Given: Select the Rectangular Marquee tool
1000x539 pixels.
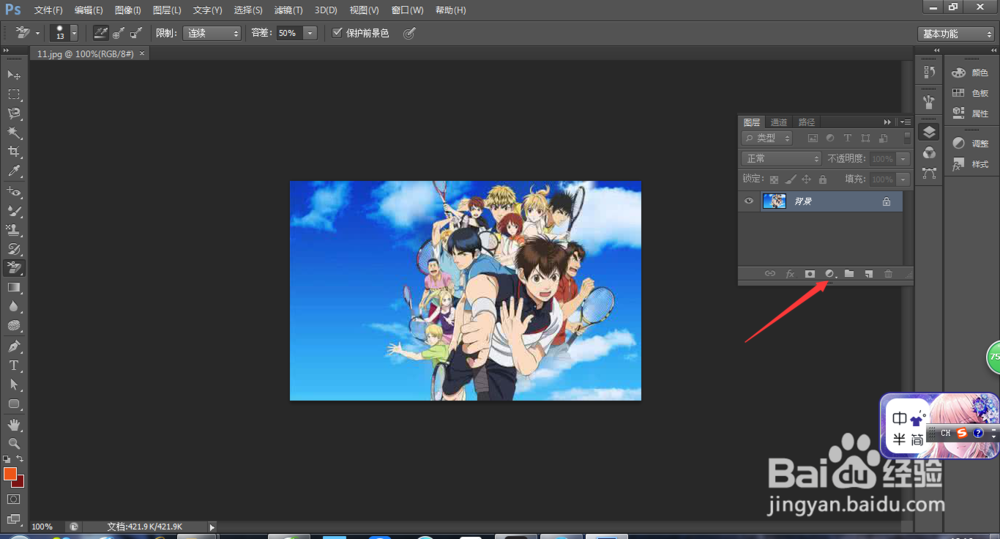Looking at the screenshot, I should (13, 94).
